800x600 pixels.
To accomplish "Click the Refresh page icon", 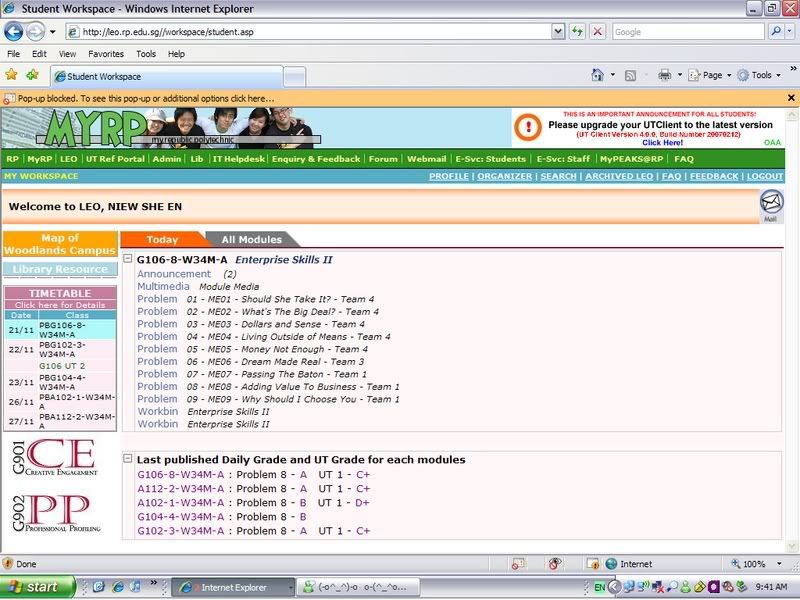I will point(578,32).
